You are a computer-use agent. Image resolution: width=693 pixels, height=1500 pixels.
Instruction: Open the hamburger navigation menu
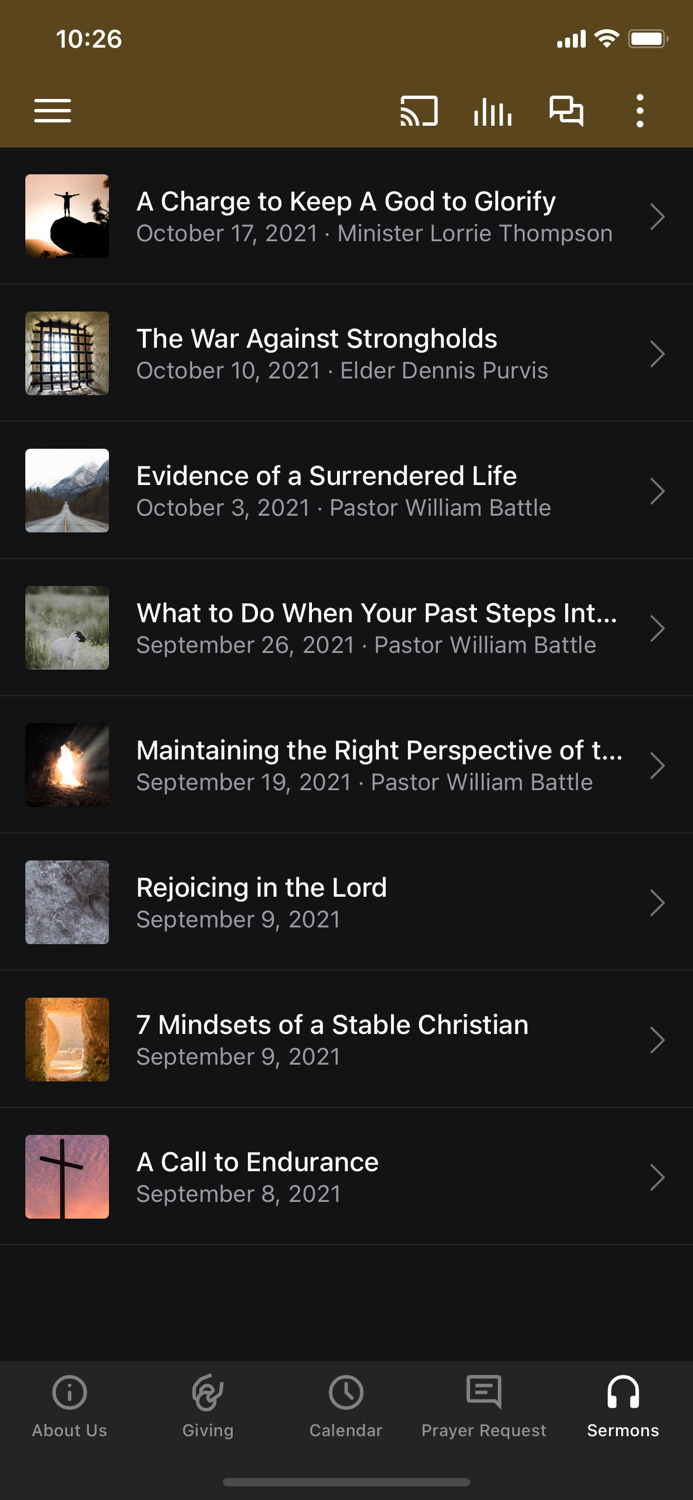[52, 111]
